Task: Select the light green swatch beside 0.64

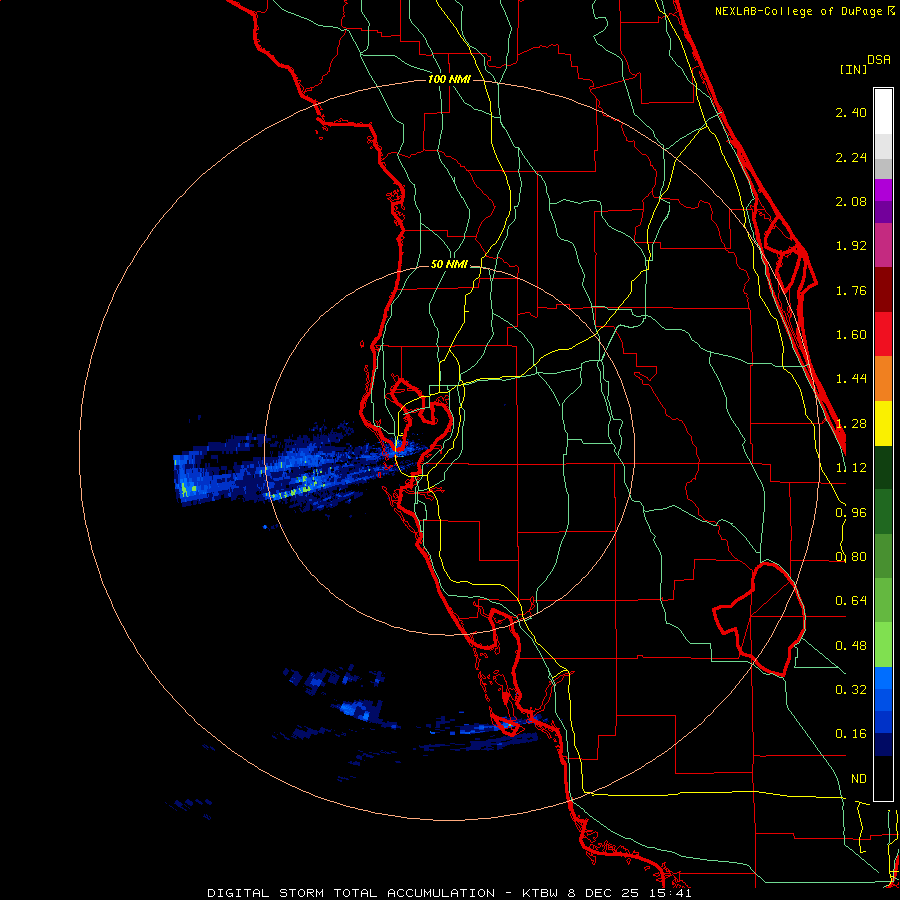Action: (883, 600)
